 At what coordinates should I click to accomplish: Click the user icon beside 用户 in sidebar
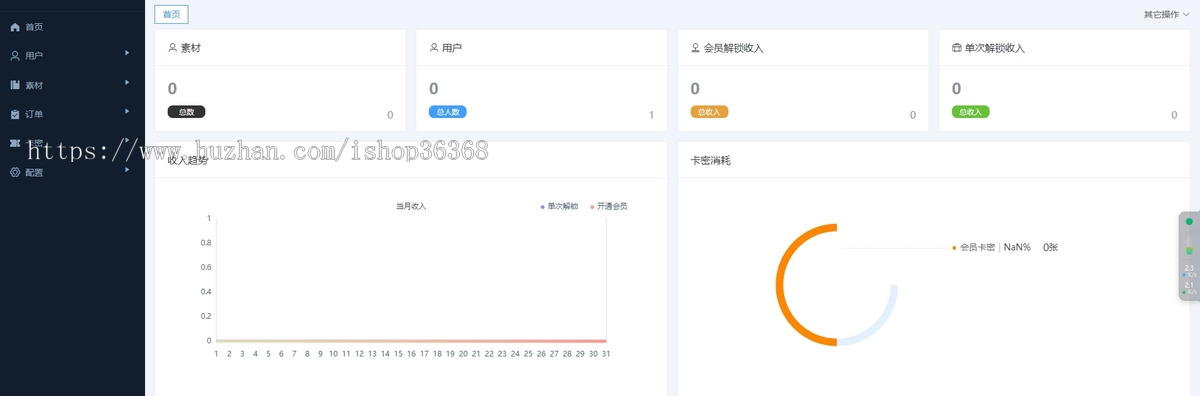pos(15,56)
